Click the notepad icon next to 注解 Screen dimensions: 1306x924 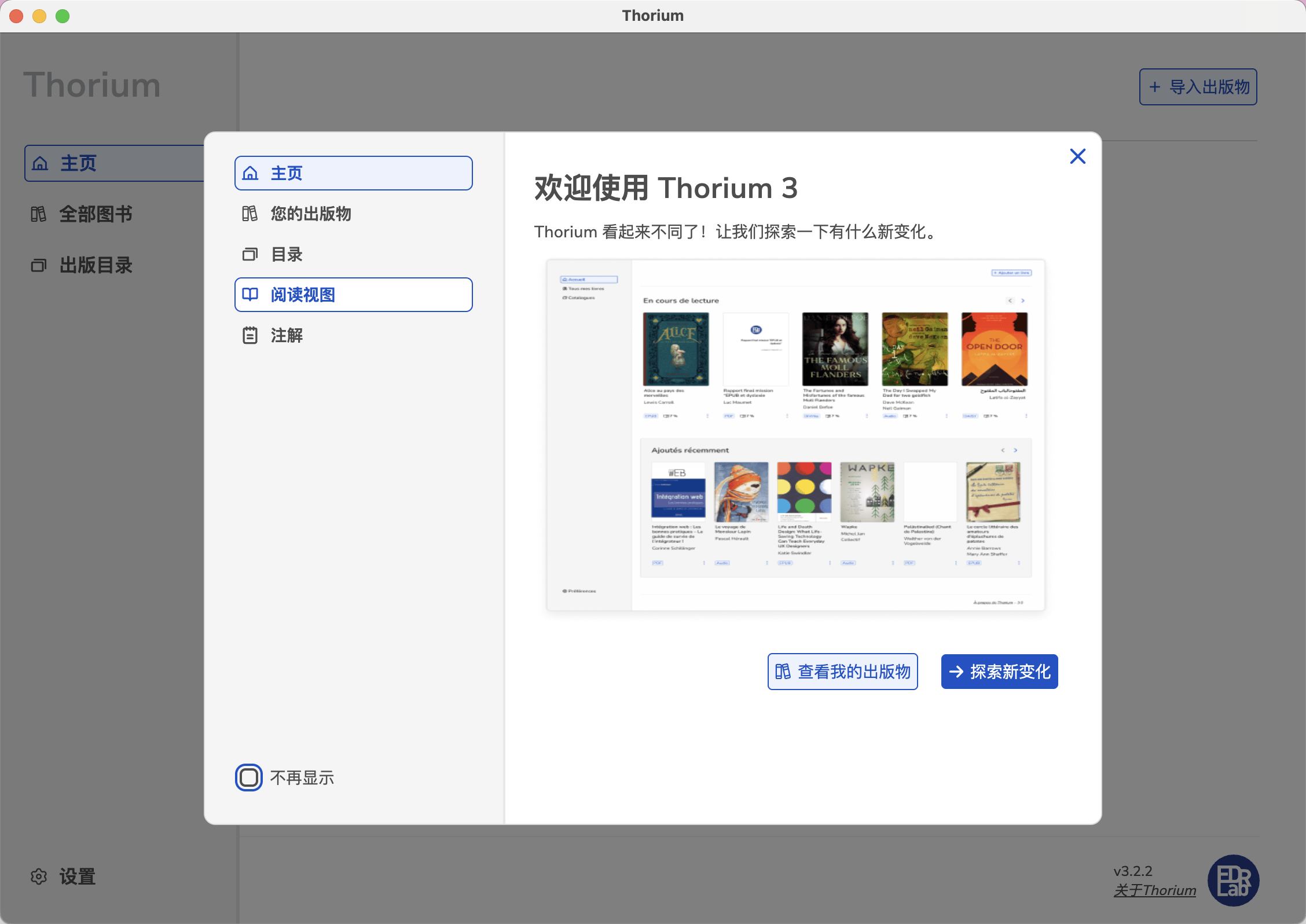point(250,335)
